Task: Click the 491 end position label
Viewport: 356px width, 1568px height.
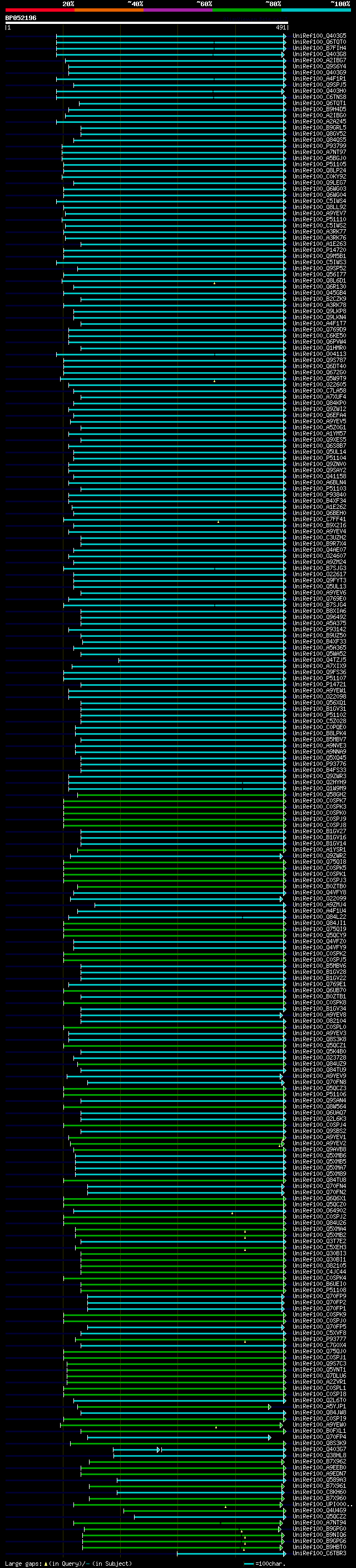Action: pos(280,27)
